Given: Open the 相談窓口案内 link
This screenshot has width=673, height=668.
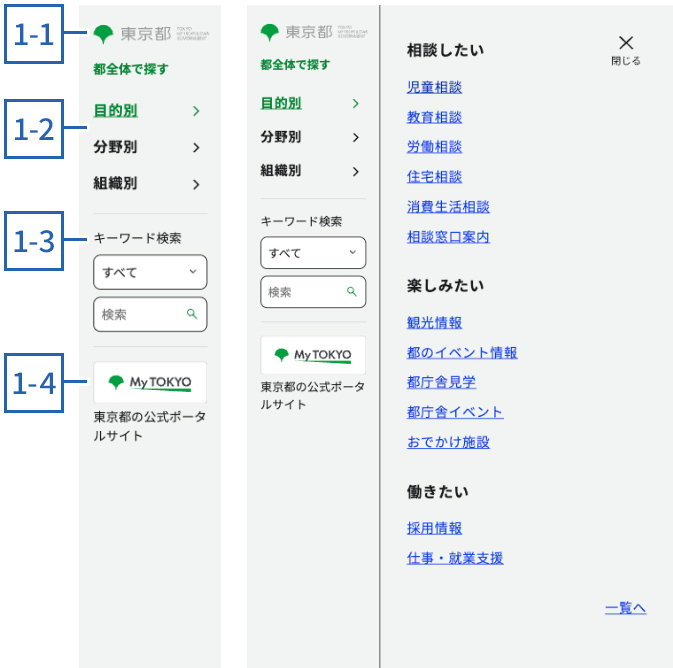Looking at the screenshot, I should (448, 237).
